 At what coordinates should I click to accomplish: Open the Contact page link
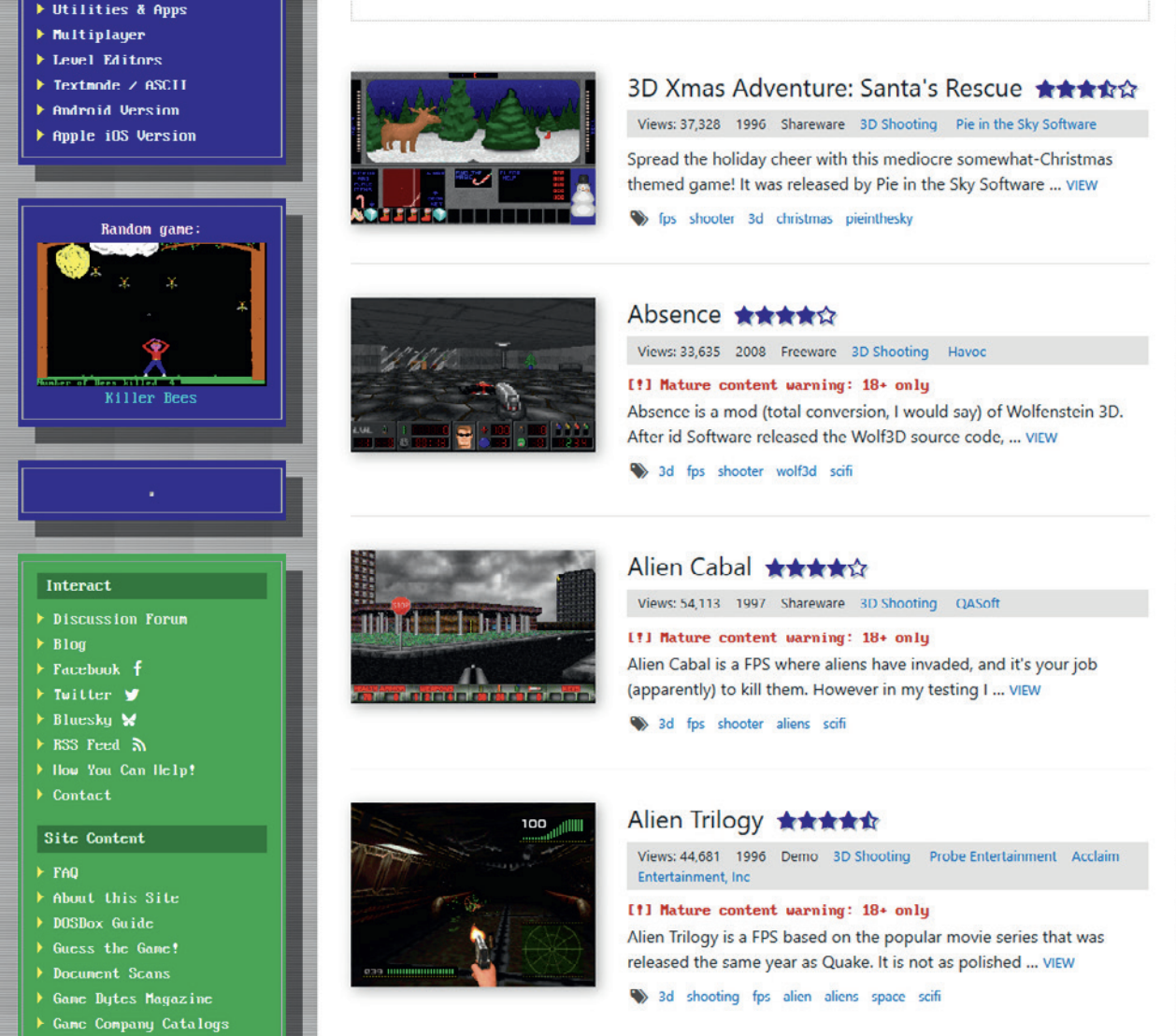pyautogui.click(x=81, y=796)
